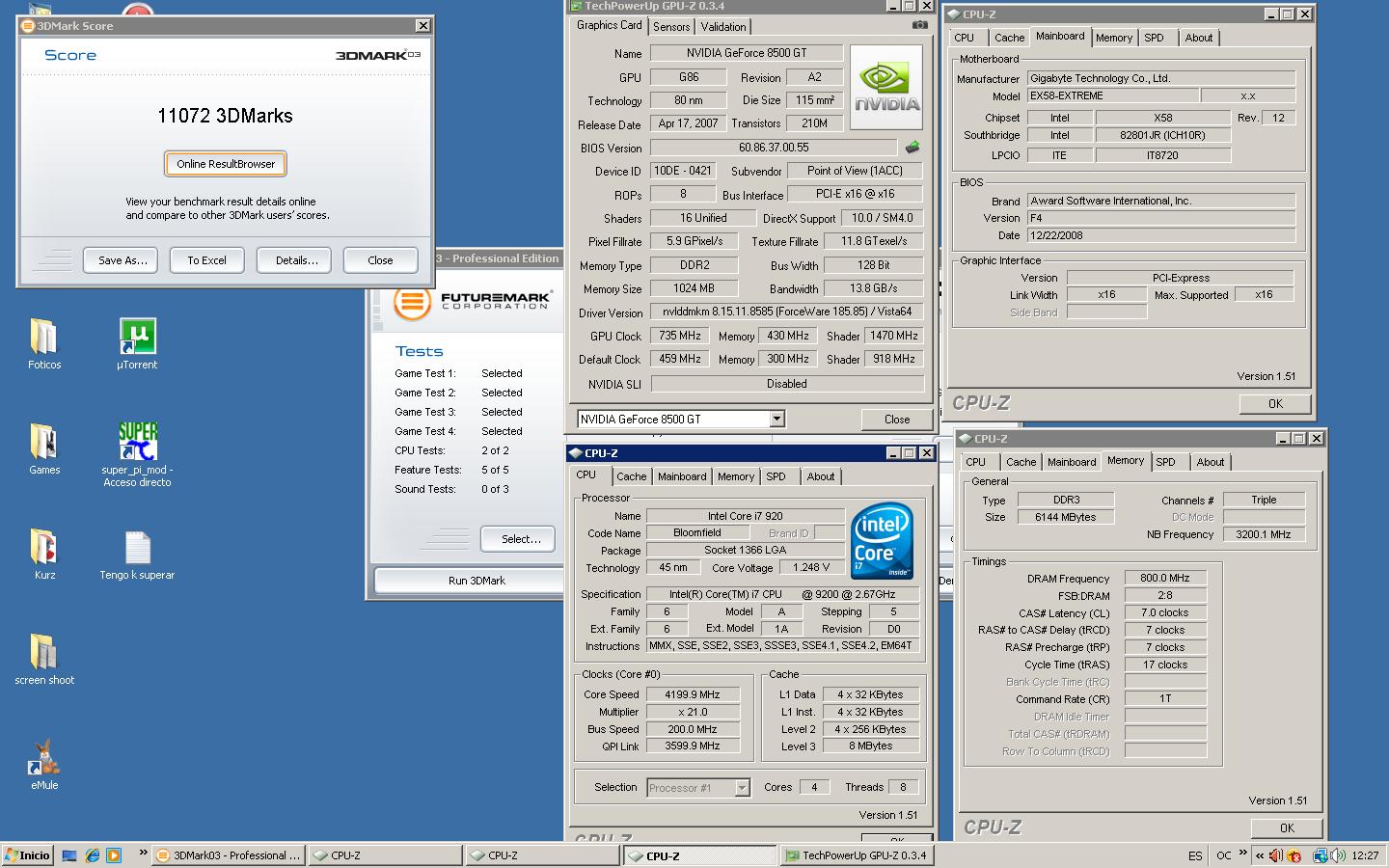Click the taskbar clock showing 12:27
The height and width of the screenshot is (868, 1389).
pos(1365,855)
